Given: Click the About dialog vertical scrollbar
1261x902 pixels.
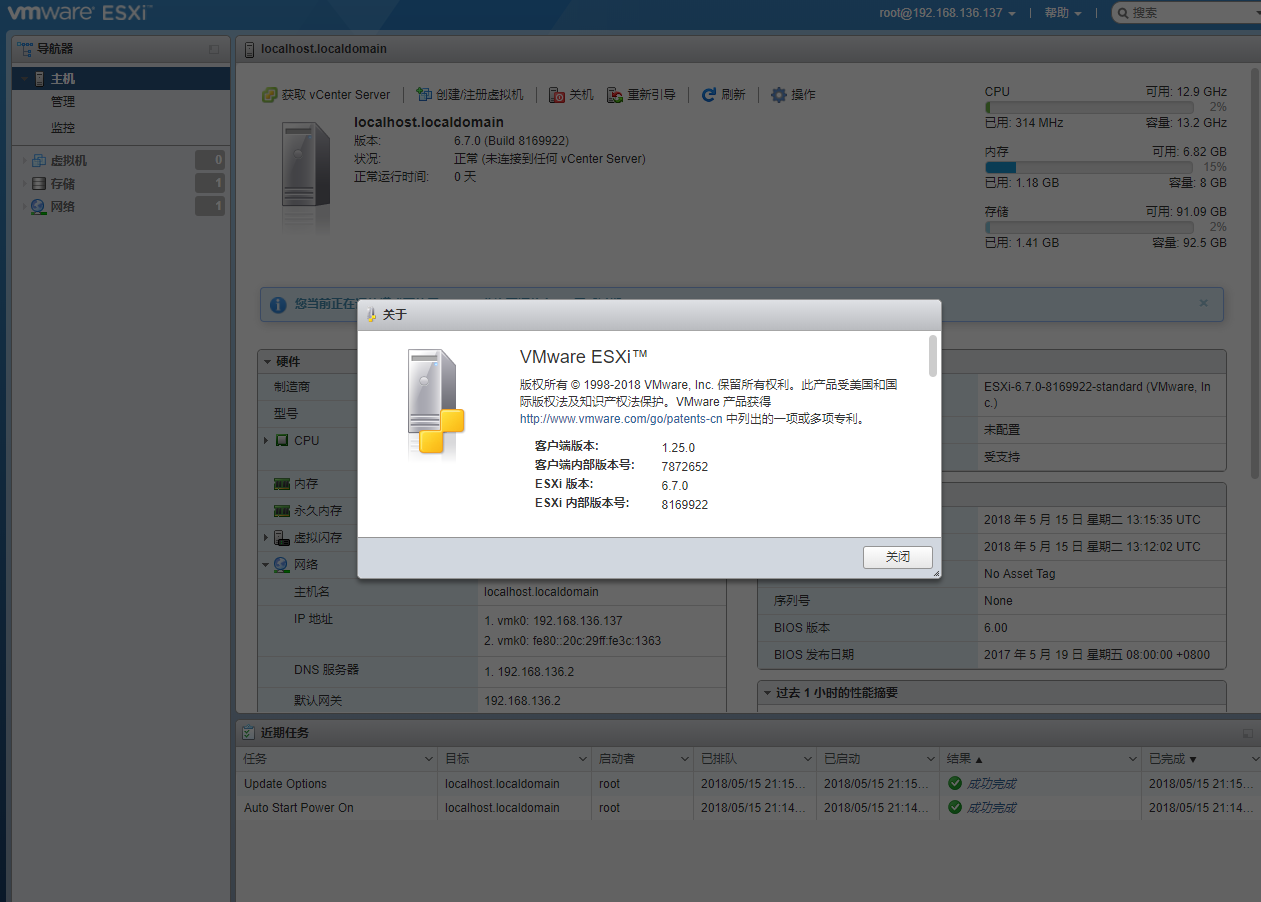Looking at the screenshot, I should coord(932,357).
